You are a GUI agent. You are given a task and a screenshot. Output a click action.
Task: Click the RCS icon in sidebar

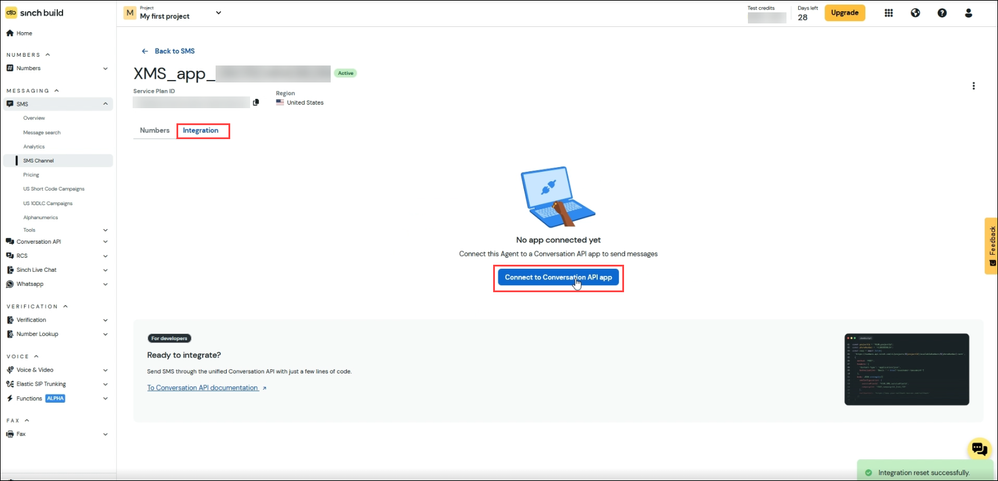click(10, 256)
